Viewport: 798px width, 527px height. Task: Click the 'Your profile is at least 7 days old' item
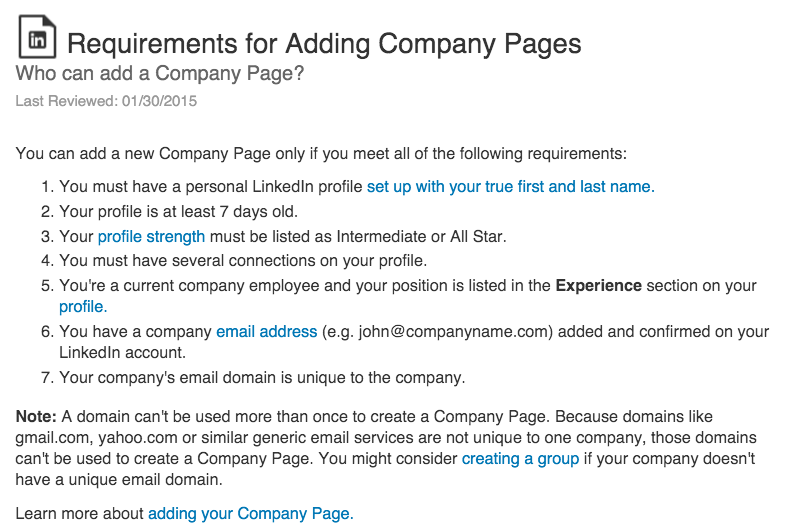pyautogui.click(x=178, y=212)
